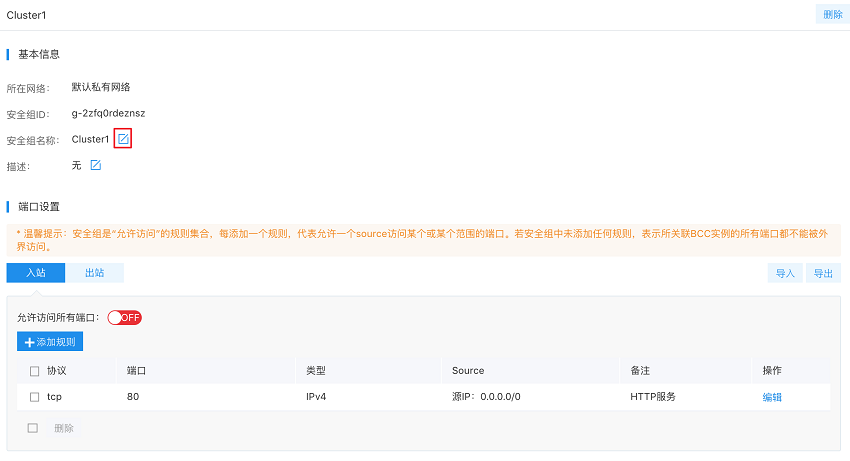The width and height of the screenshot is (850, 461).
Task: Click the tcp protocol cell
Action: click(54, 396)
